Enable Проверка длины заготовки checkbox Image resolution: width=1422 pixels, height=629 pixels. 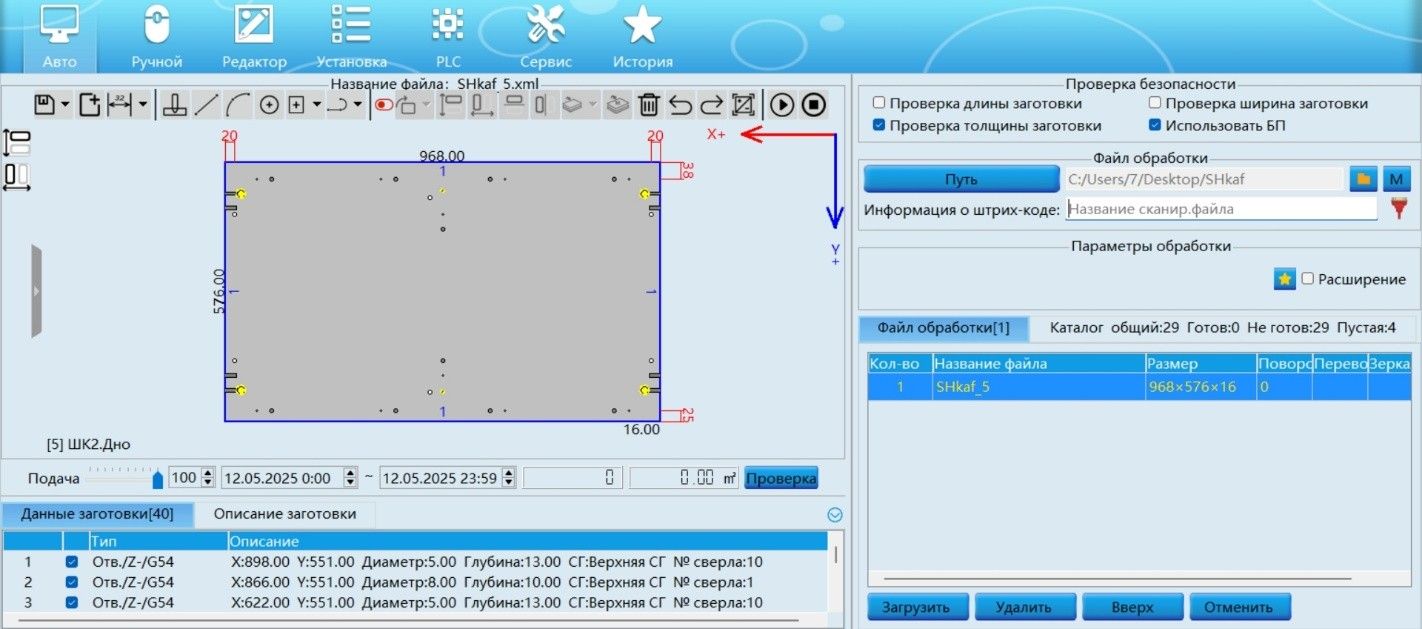coord(879,103)
